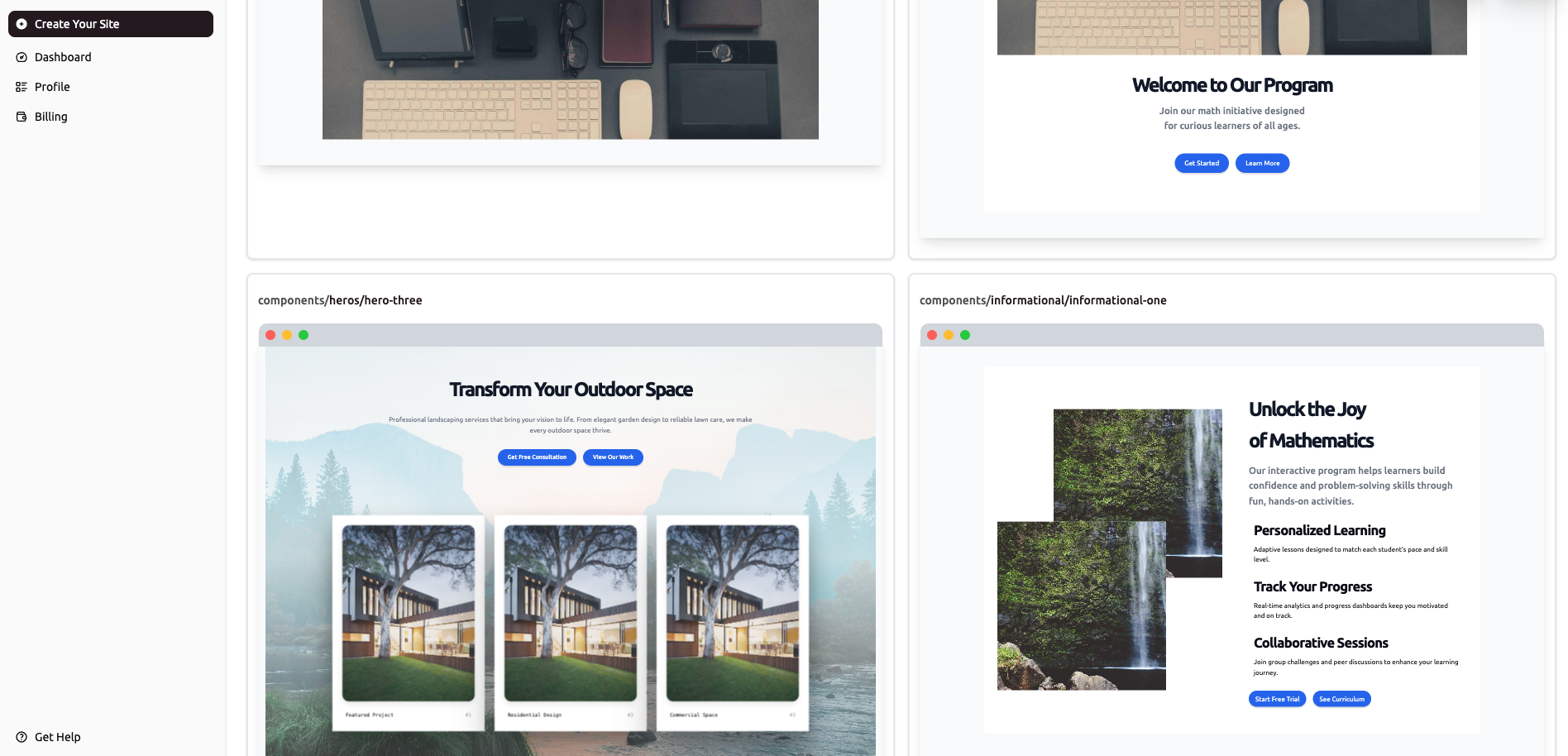Screen dimensions: 1568x756
Task: Click the See Curriculum button
Action: pos(1341,699)
